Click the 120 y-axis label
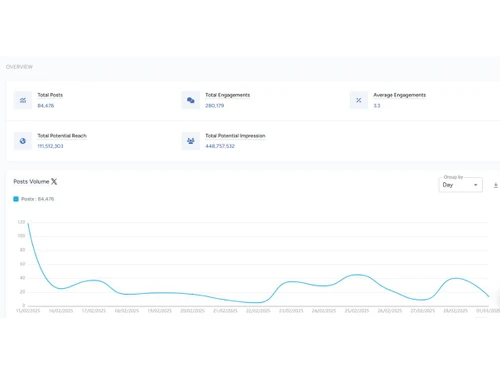This screenshot has height=375, width=500. (x=21, y=222)
